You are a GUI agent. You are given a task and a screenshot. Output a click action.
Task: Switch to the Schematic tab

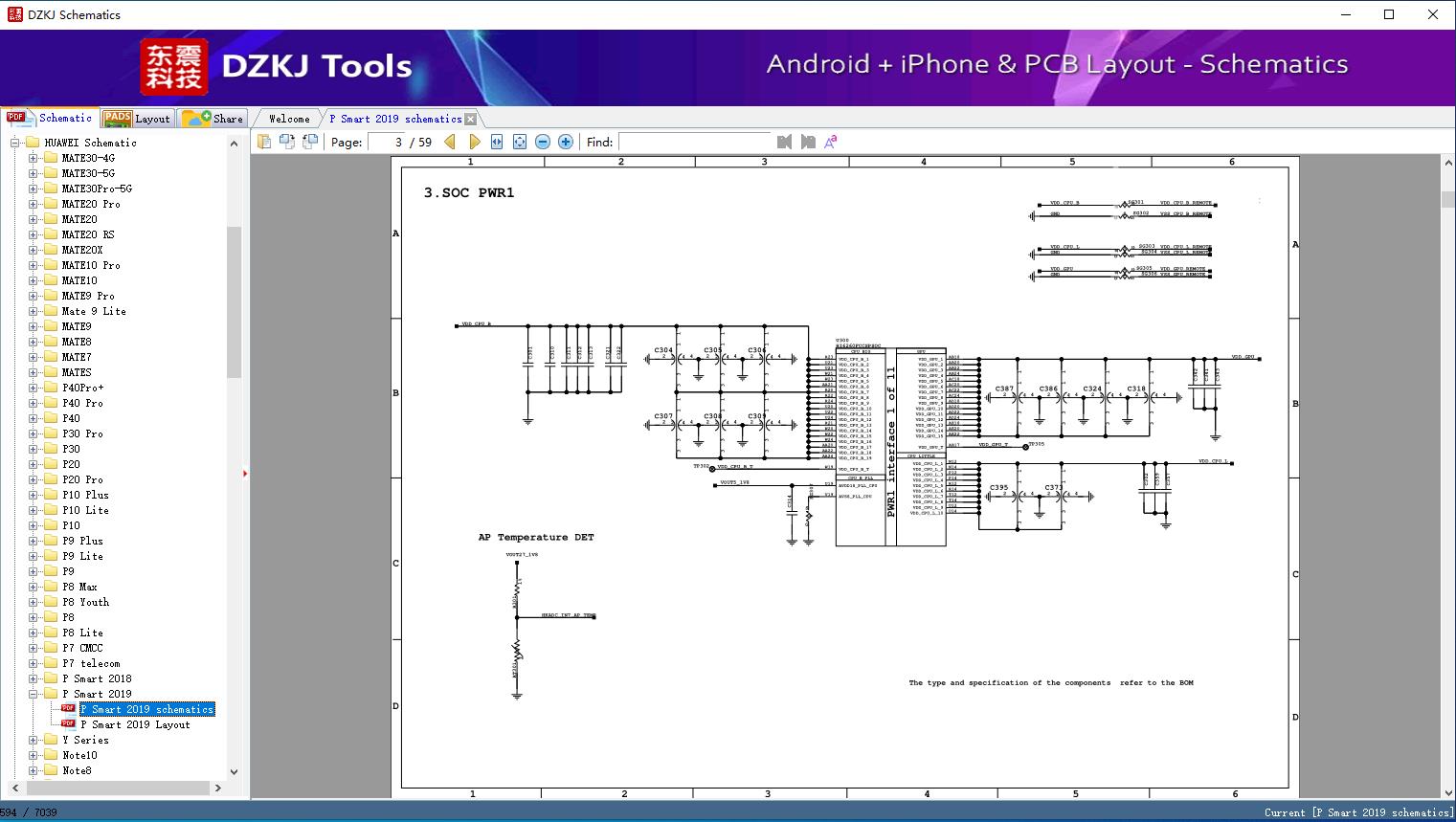tap(49, 118)
